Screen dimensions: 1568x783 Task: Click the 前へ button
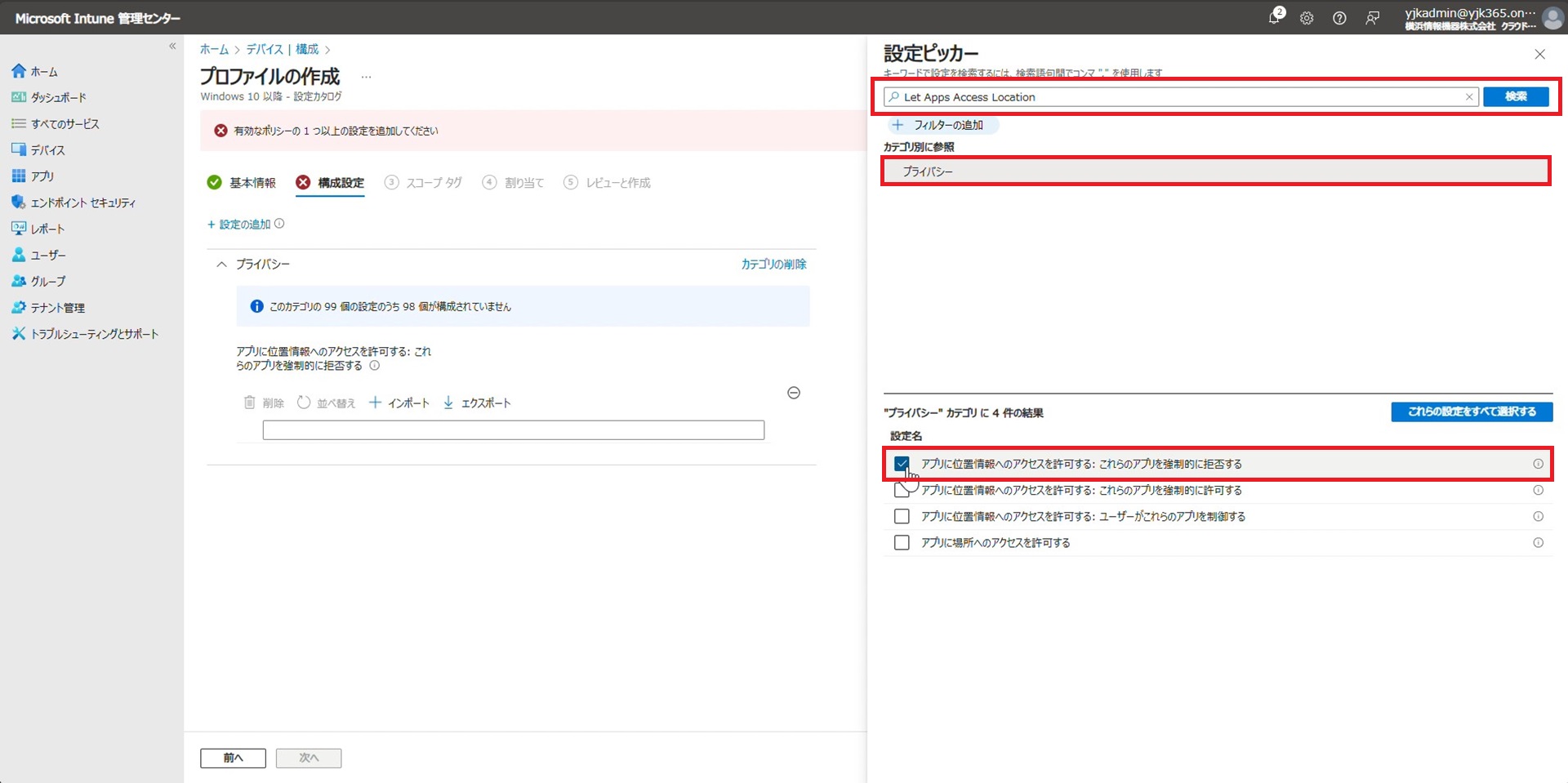[x=233, y=758]
